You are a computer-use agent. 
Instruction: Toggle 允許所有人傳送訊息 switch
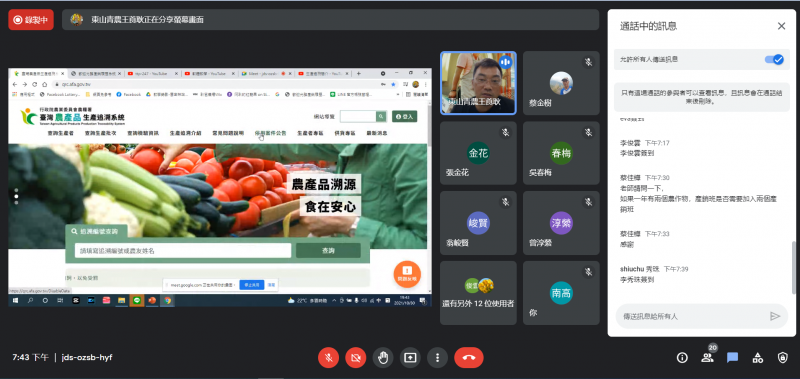(x=774, y=60)
